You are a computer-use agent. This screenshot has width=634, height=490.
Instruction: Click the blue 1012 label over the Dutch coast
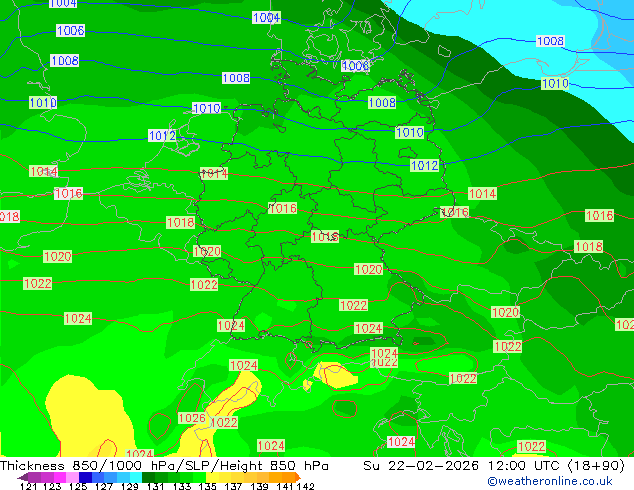pyautogui.click(x=162, y=135)
